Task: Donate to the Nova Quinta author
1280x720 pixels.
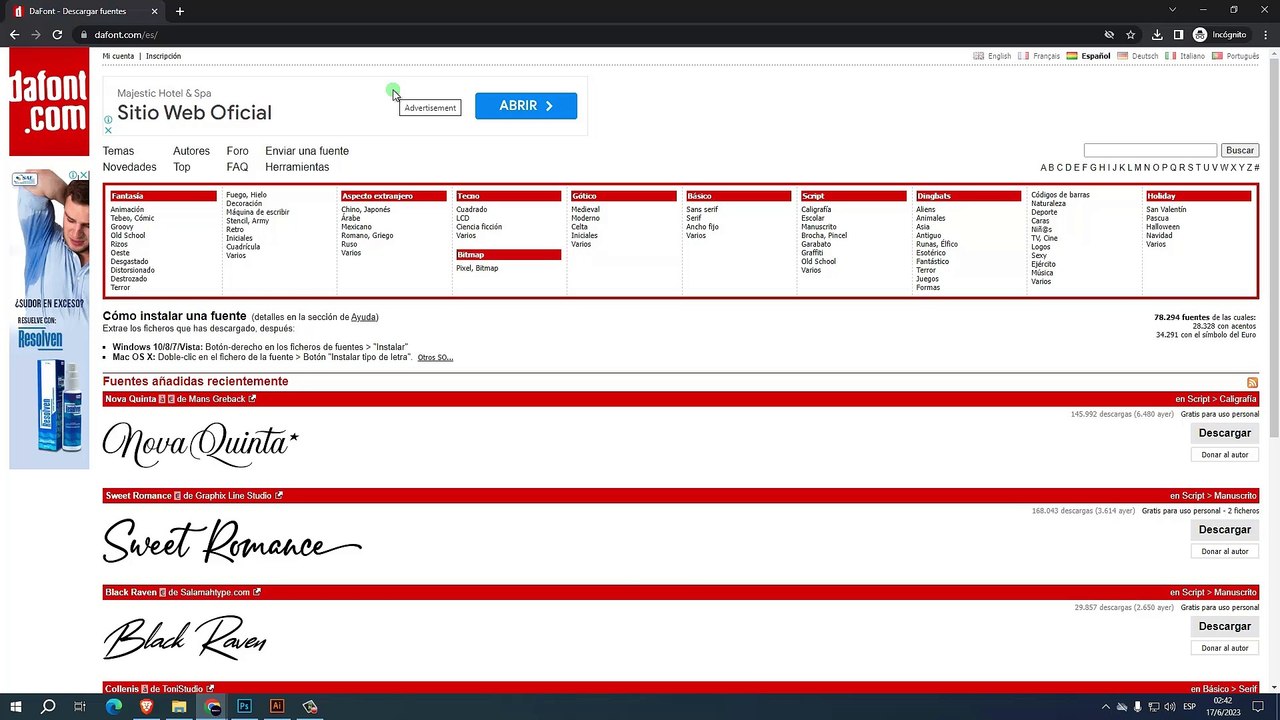Action: coord(1225,455)
